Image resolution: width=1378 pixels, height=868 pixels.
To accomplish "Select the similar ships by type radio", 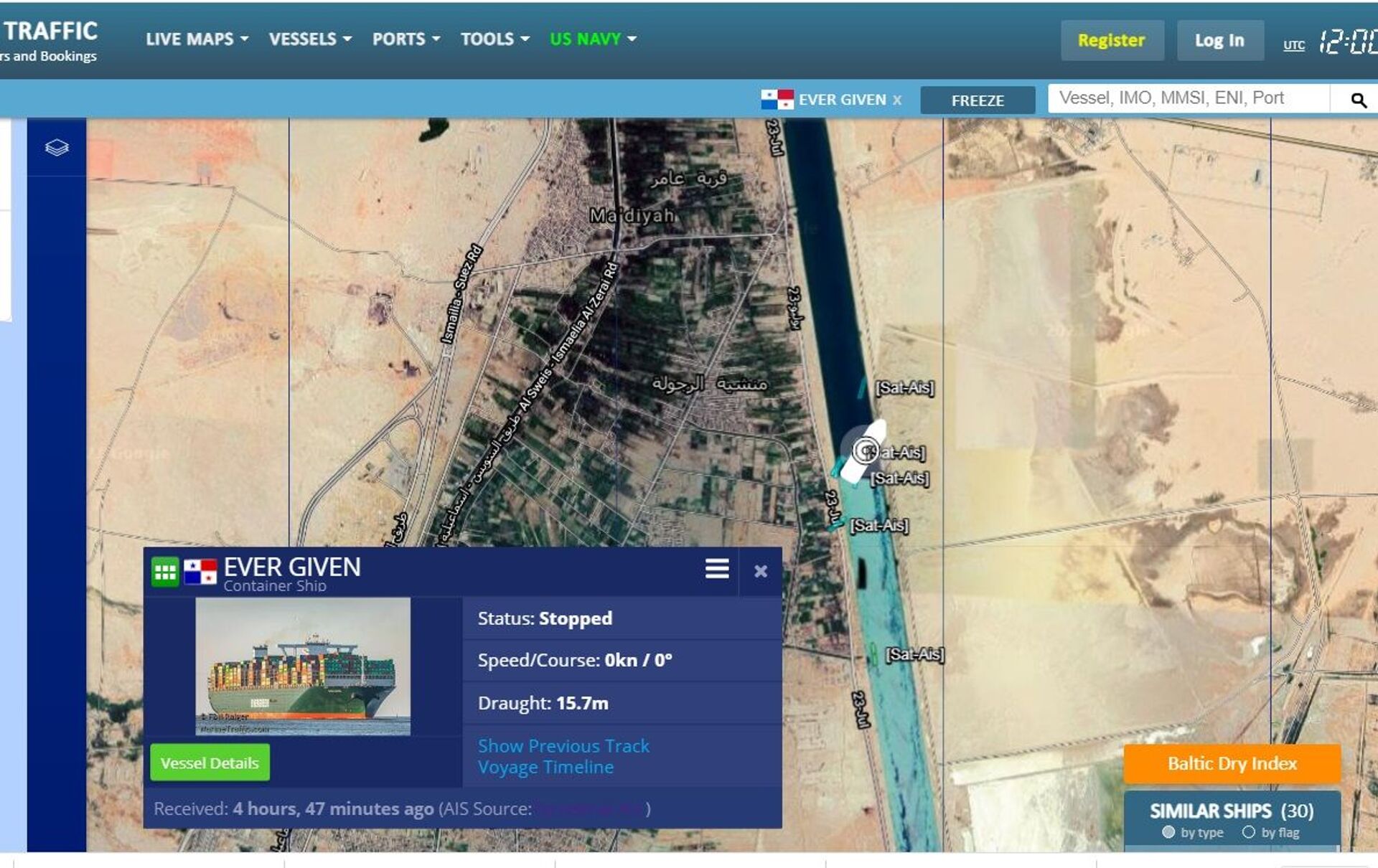I will [1168, 832].
